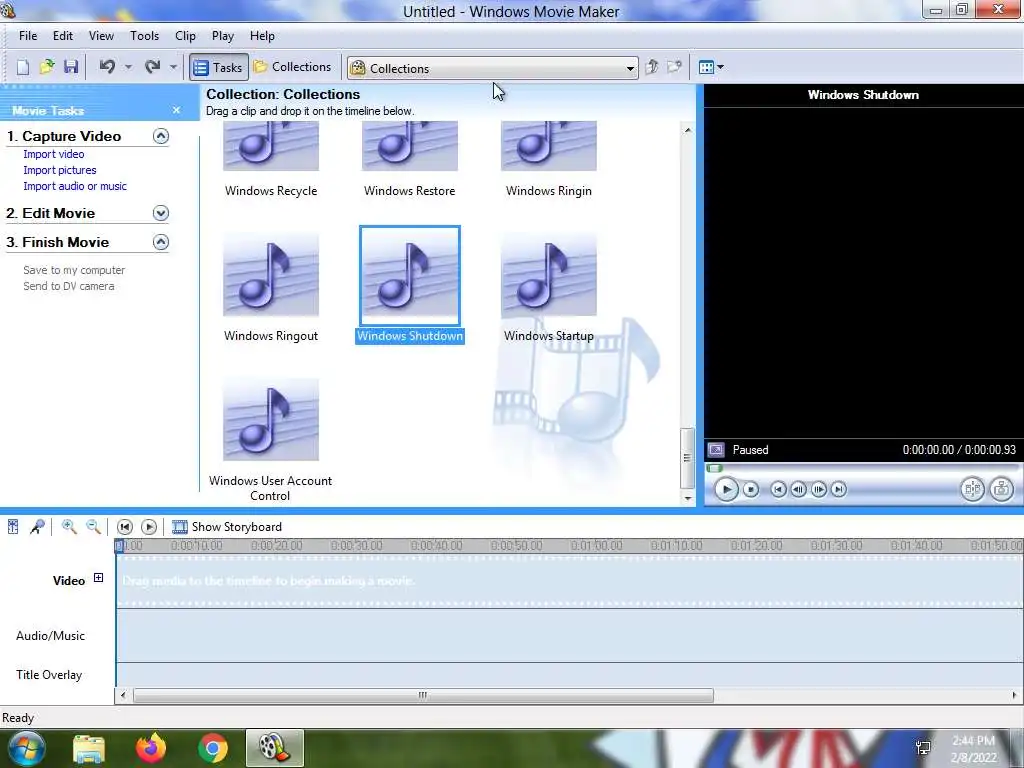Screen dimensions: 1024x768
Task: Take a picture from the preview
Action: tap(1002, 489)
